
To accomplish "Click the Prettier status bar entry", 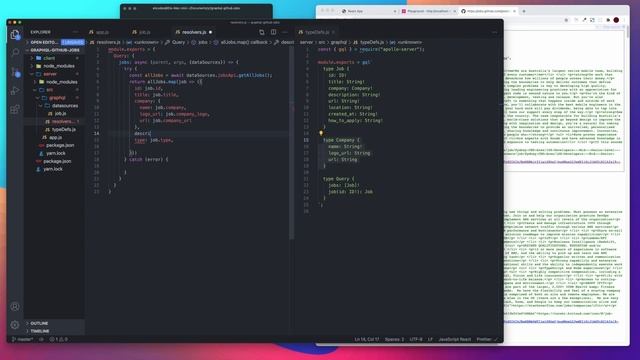I will 487,339.
